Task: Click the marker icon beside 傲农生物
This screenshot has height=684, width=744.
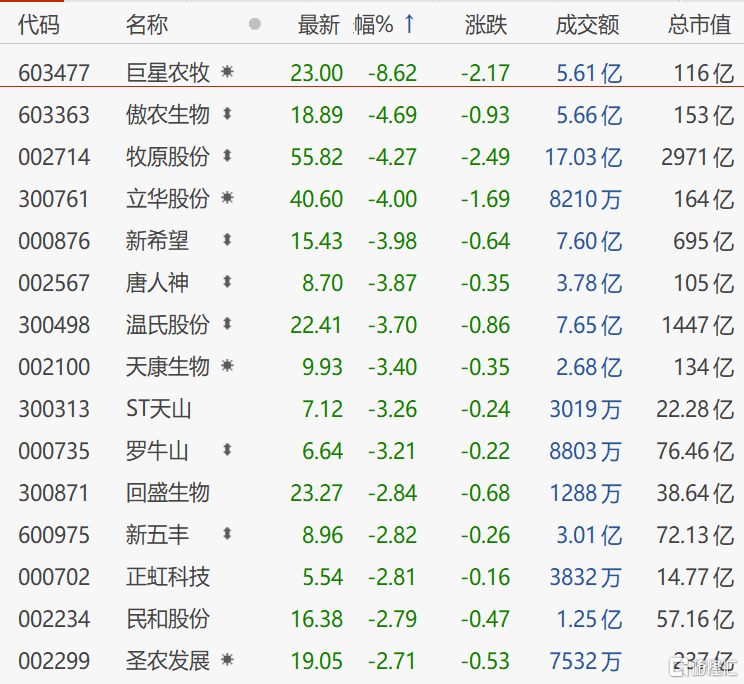Action: coord(227,114)
